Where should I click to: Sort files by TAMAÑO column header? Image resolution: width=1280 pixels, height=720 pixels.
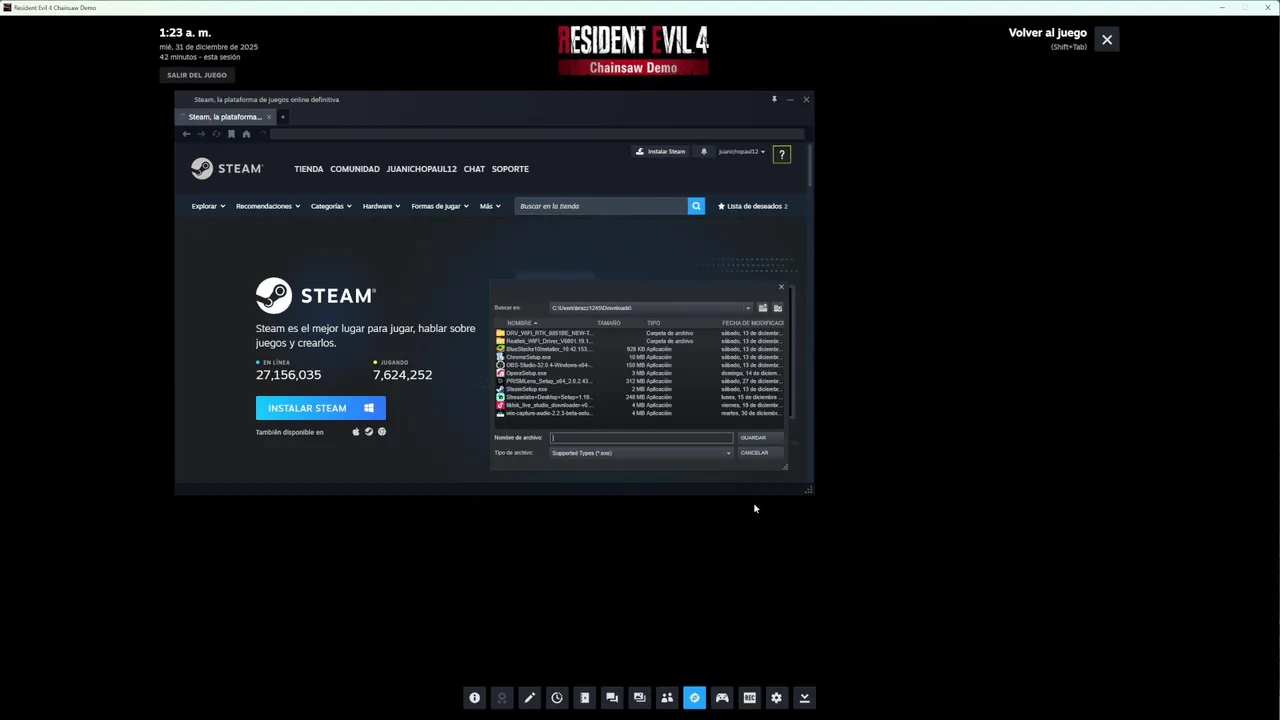point(609,323)
